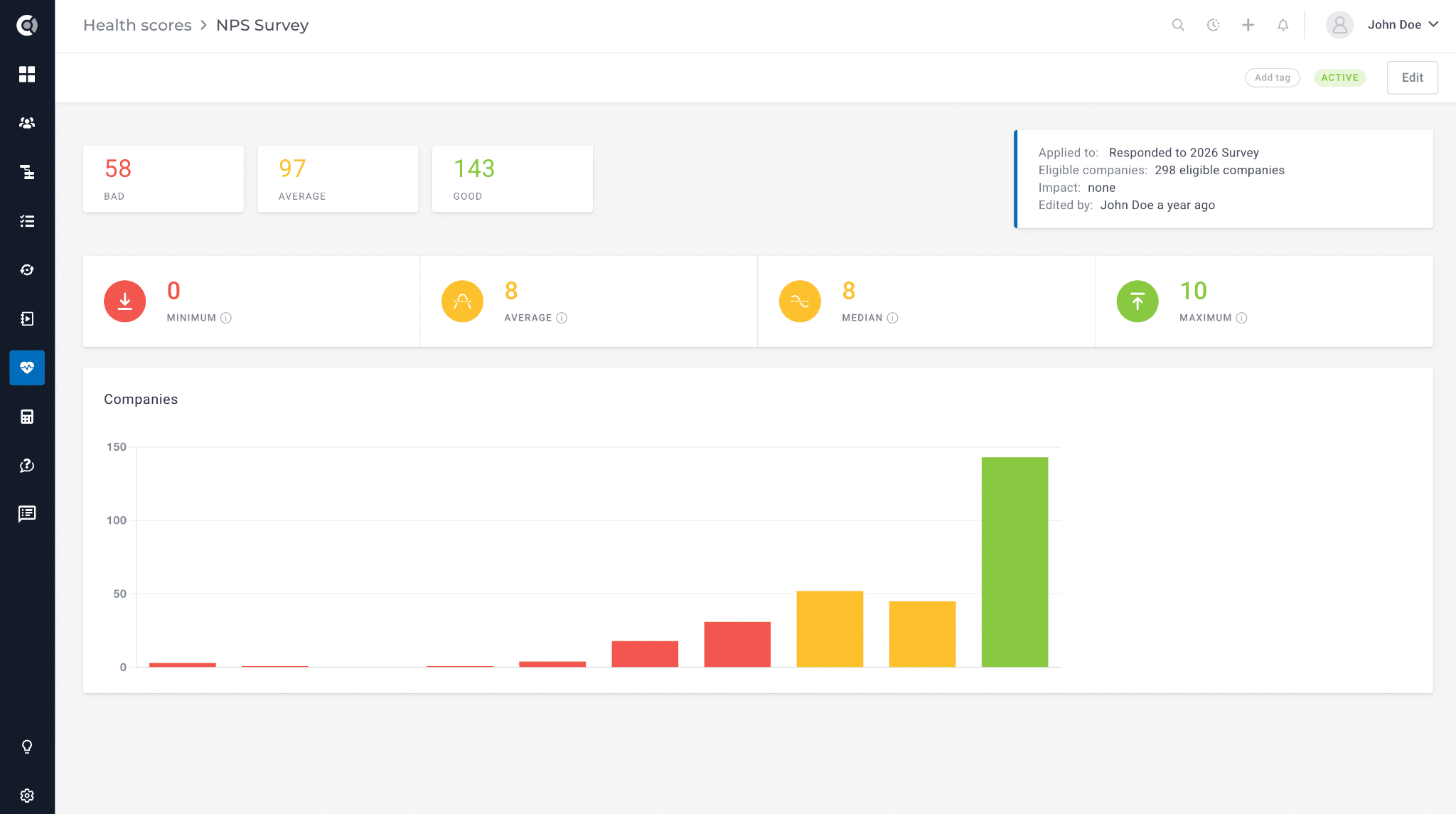This screenshot has width=1456, height=814.
Task: Open settings gear in sidebar
Action: point(27,796)
